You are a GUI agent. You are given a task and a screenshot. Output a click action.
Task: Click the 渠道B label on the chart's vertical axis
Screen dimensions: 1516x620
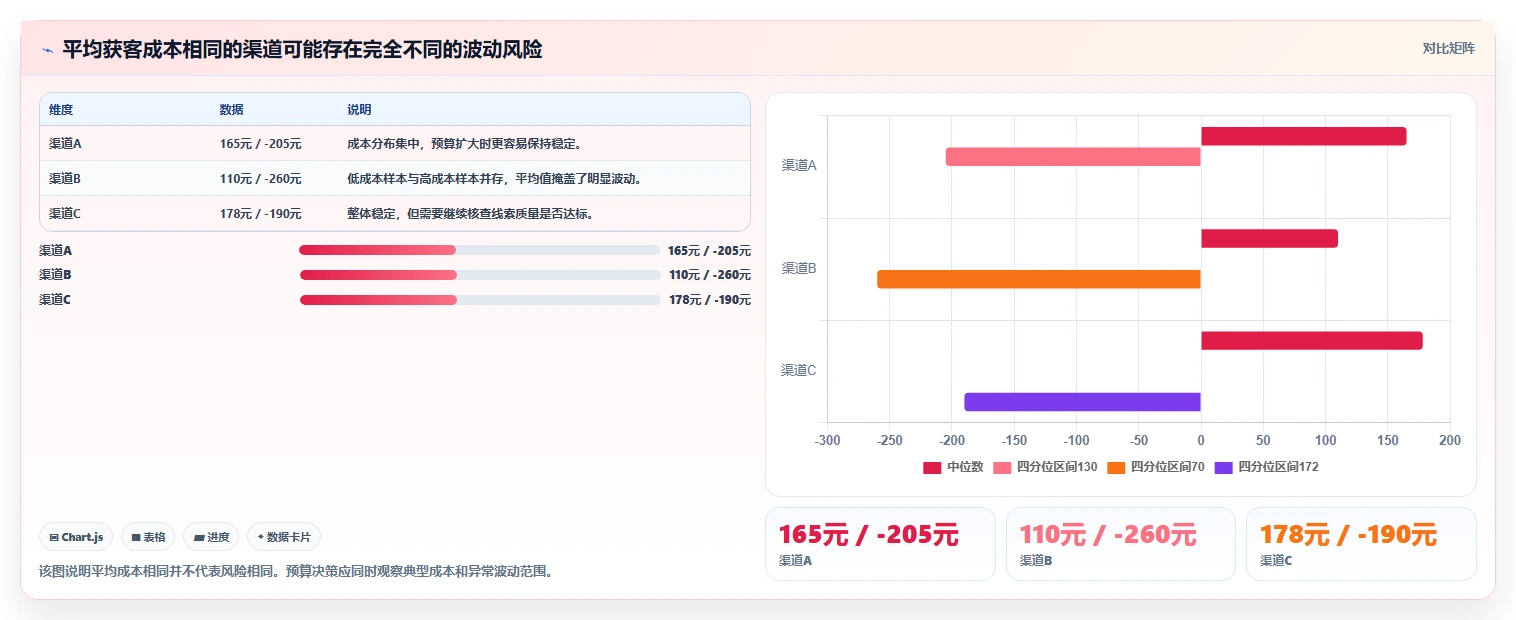(x=799, y=268)
